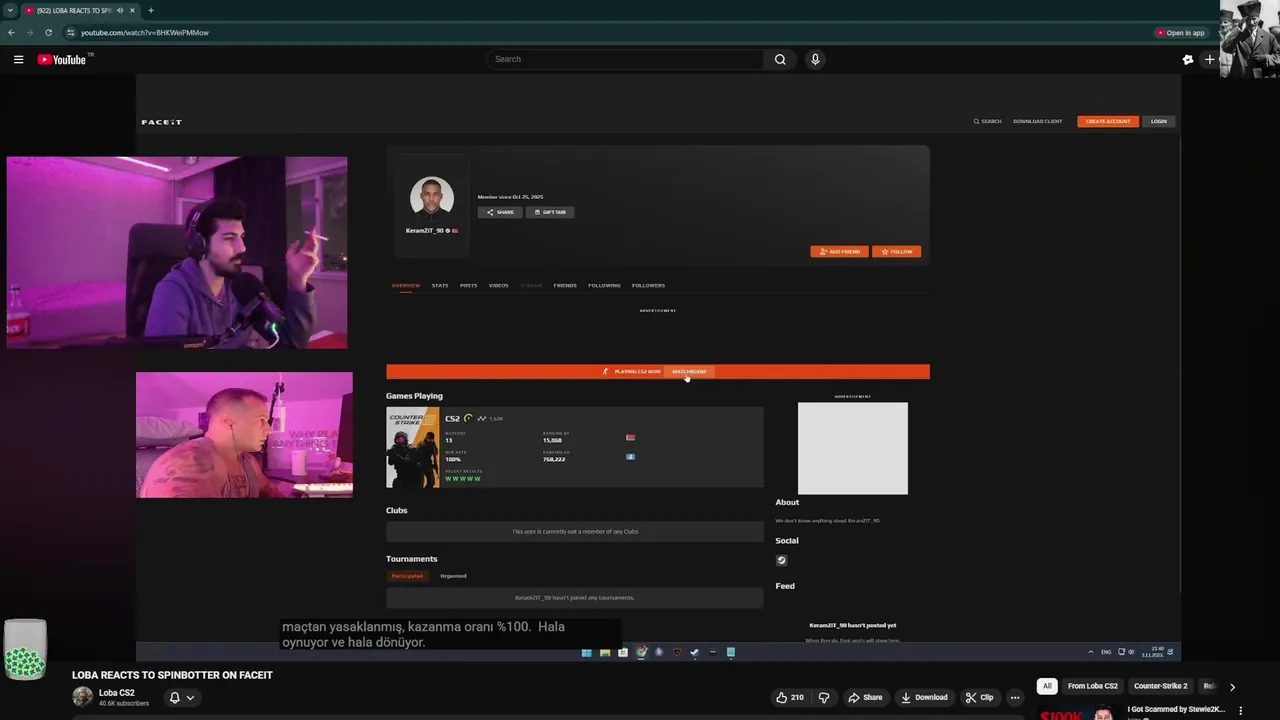Click the browser address bar URL
Viewport: 1280px width, 720px height.
click(144, 32)
